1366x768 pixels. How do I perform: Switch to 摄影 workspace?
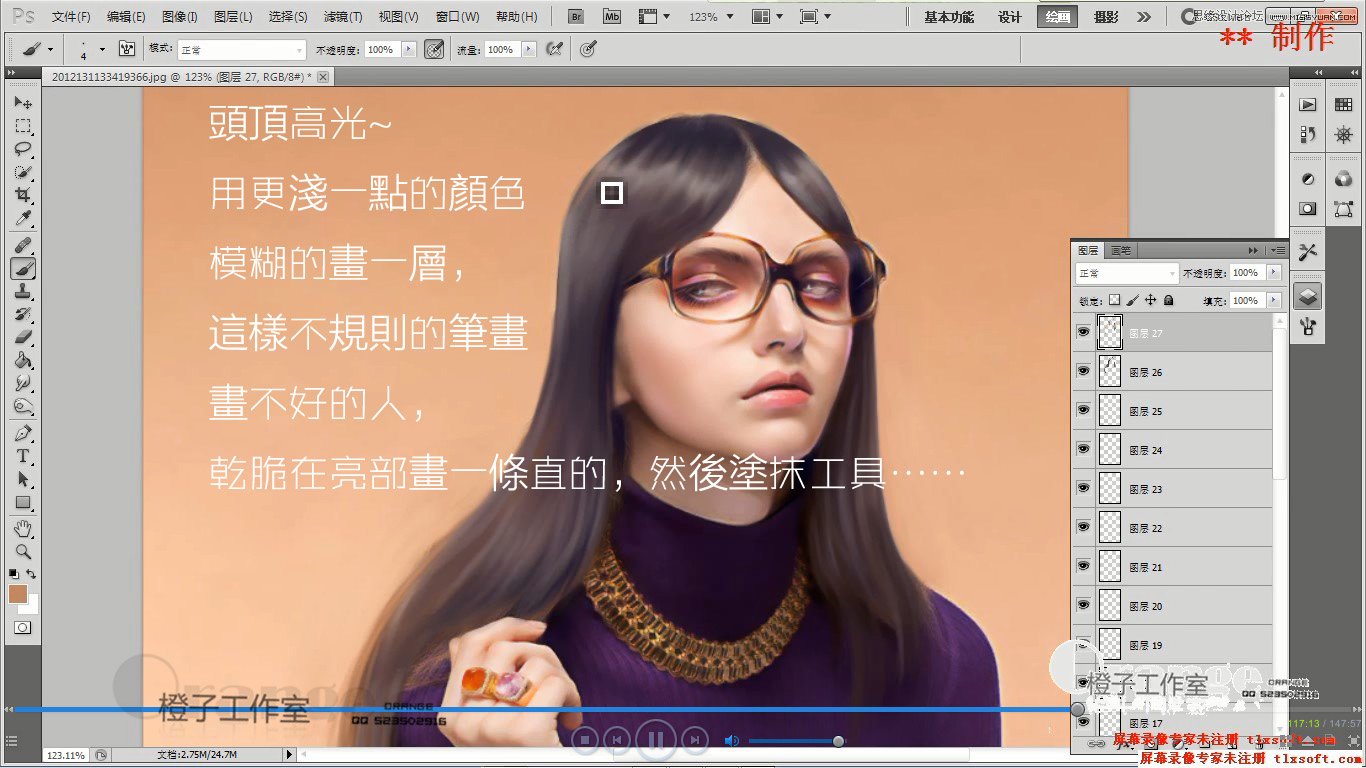coord(1106,17)
